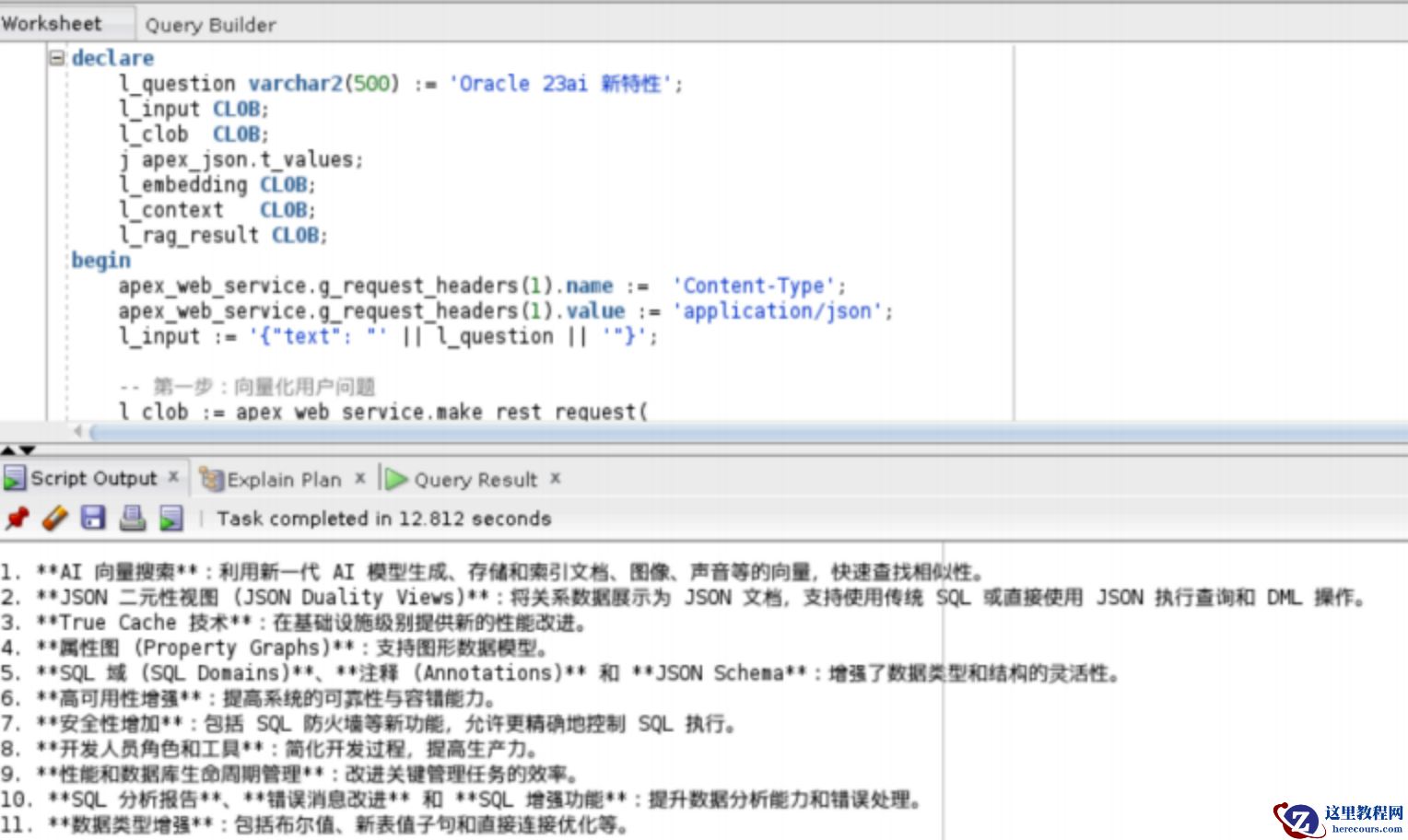1408x840 pixels.
Task: Open the Query Builder tab
Action: coord(211,25)
